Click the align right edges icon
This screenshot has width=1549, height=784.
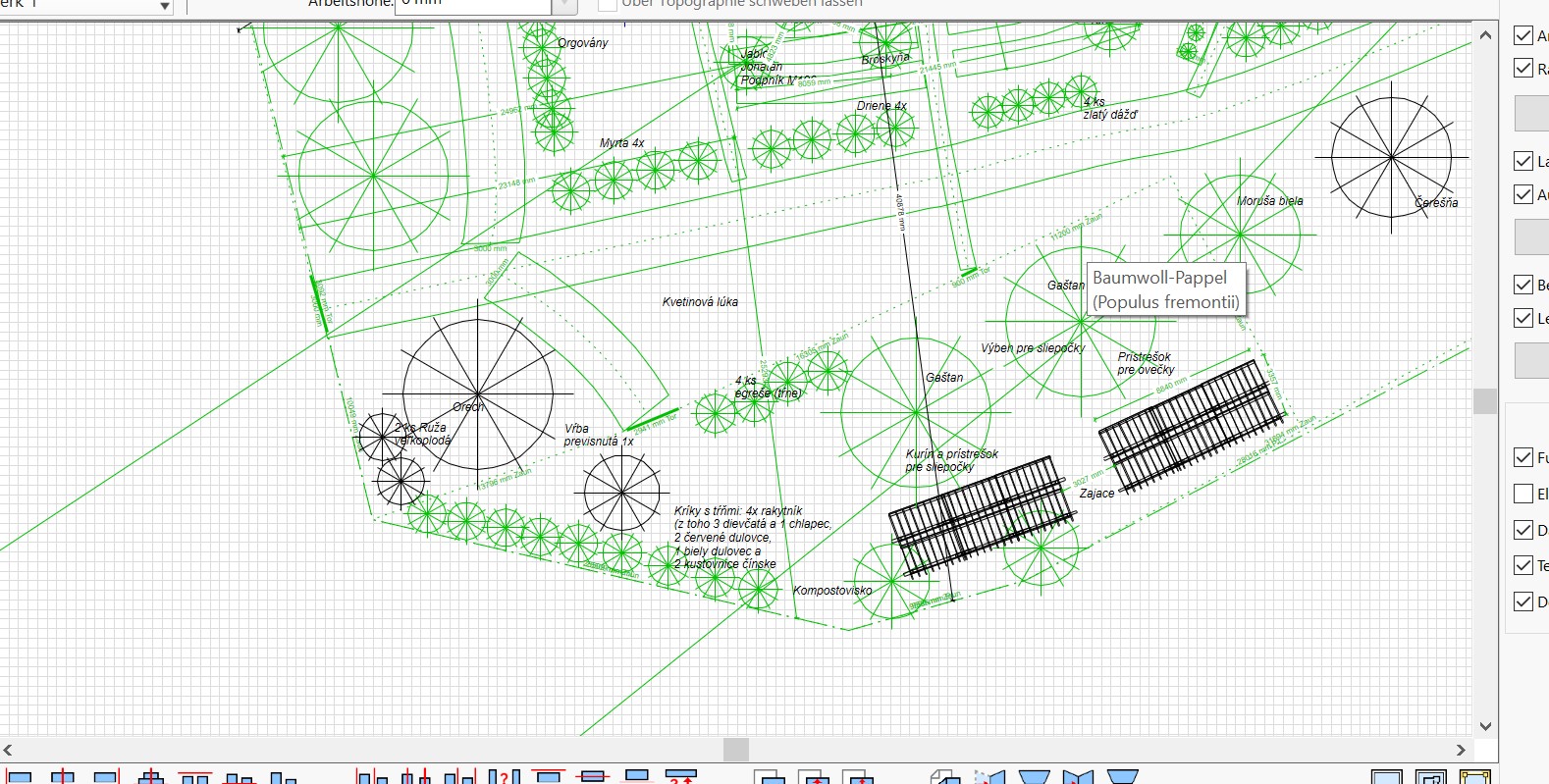coord(106,777)
